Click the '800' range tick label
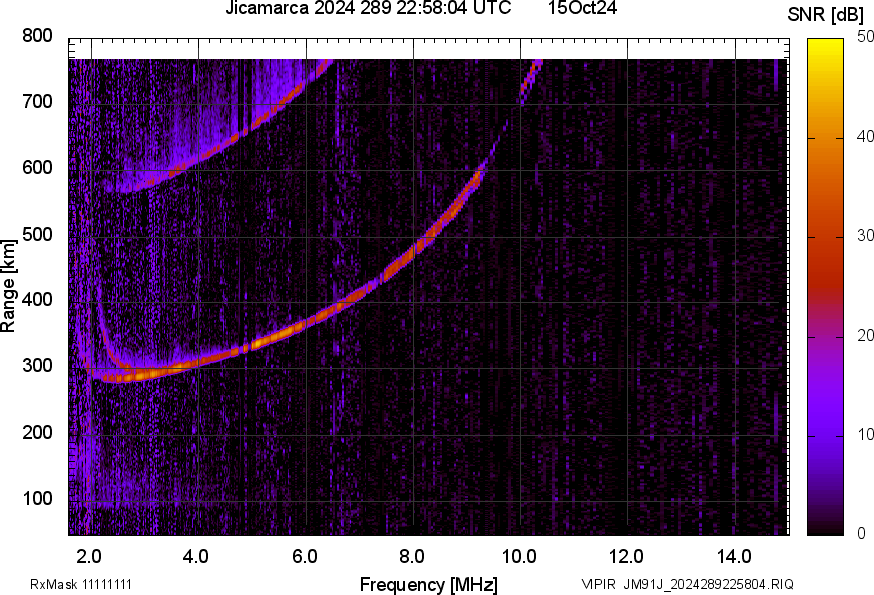The height and width of the screenshot is (595, 874). pos(37,36)
